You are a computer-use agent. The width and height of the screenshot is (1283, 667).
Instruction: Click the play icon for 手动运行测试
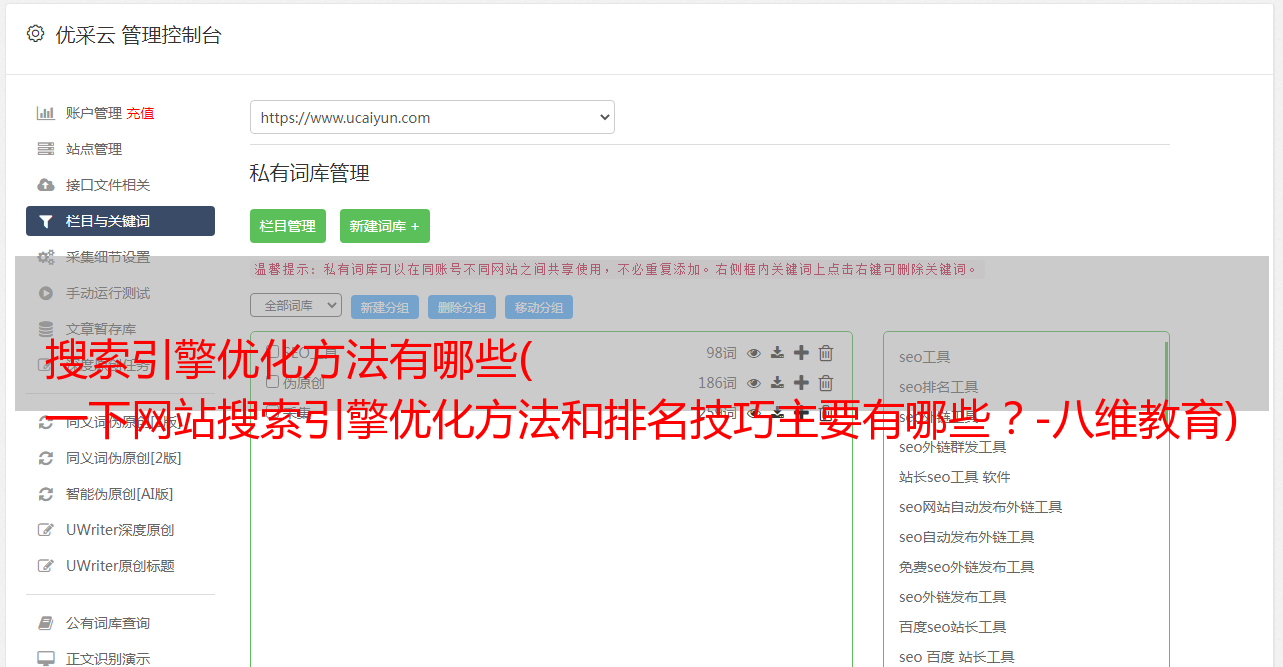45,293
